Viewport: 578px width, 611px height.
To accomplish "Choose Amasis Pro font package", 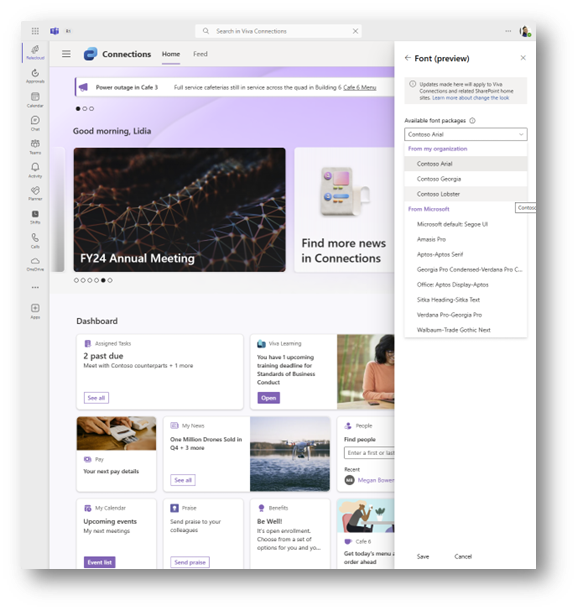I will (466, 239).
